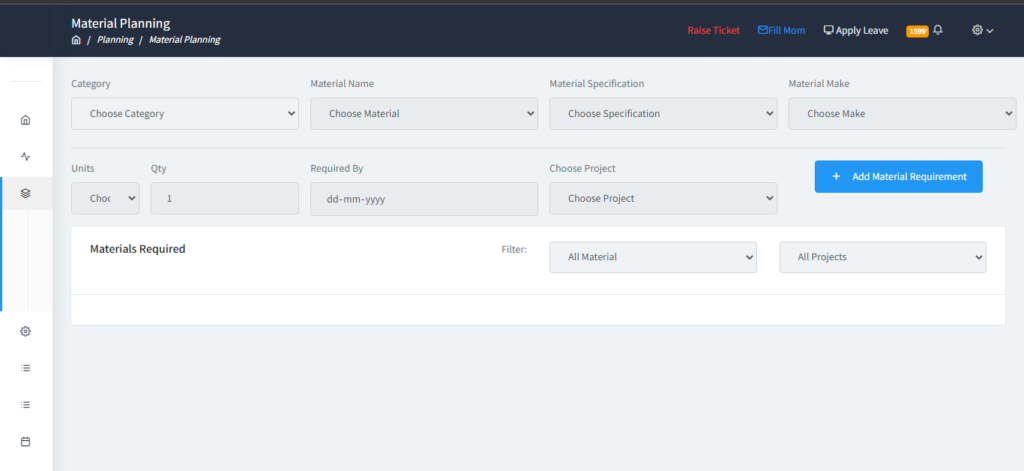This screenshot has height=471, width=1024.
Task: Click the Planning breadcrumb link
Action: pyautogui.click(x=114, y=40)
